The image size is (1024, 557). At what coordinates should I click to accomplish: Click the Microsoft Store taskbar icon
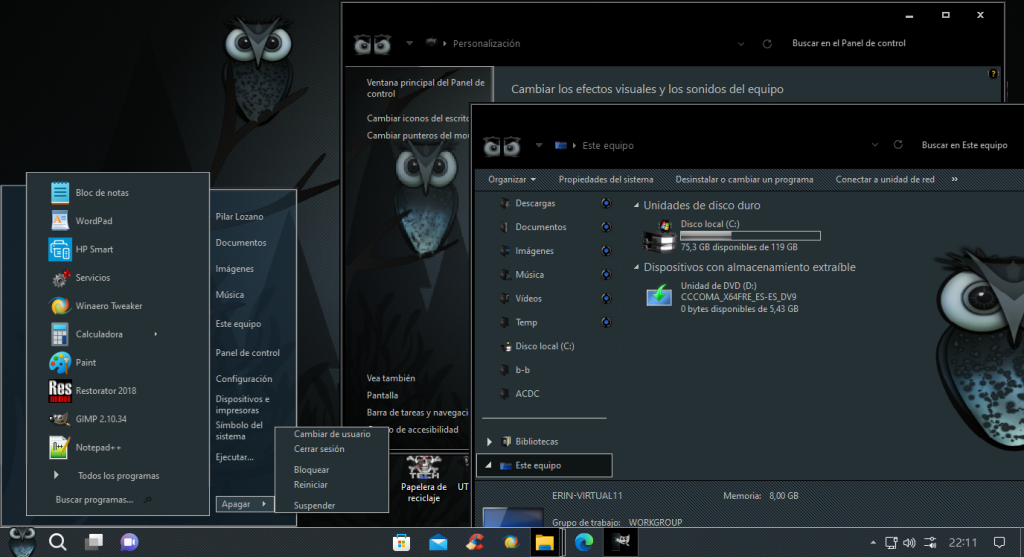click(x=401, y=542)
